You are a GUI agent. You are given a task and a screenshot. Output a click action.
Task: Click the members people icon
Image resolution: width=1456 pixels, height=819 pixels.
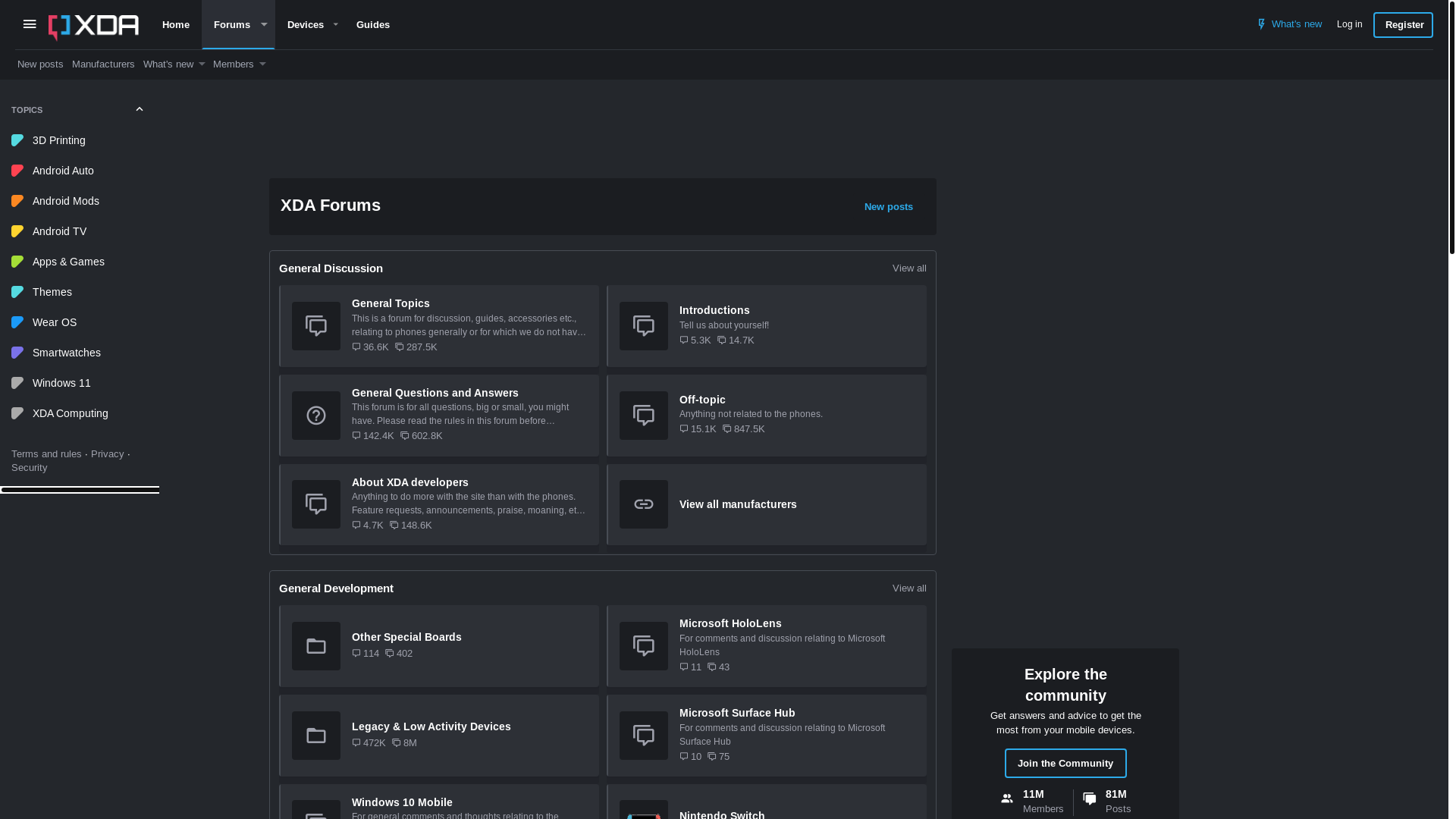1007,799
